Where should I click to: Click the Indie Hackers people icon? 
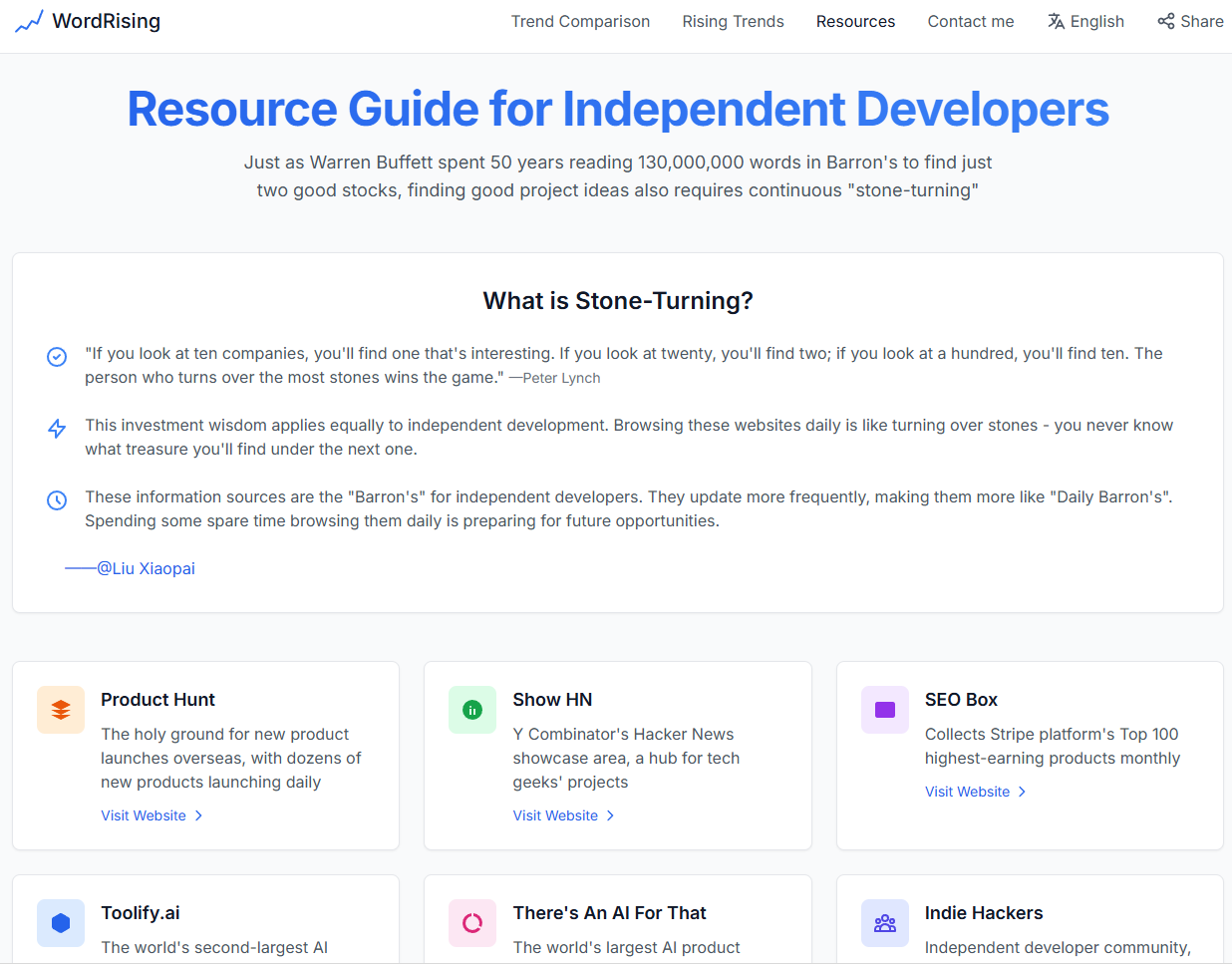coord(885,923)
